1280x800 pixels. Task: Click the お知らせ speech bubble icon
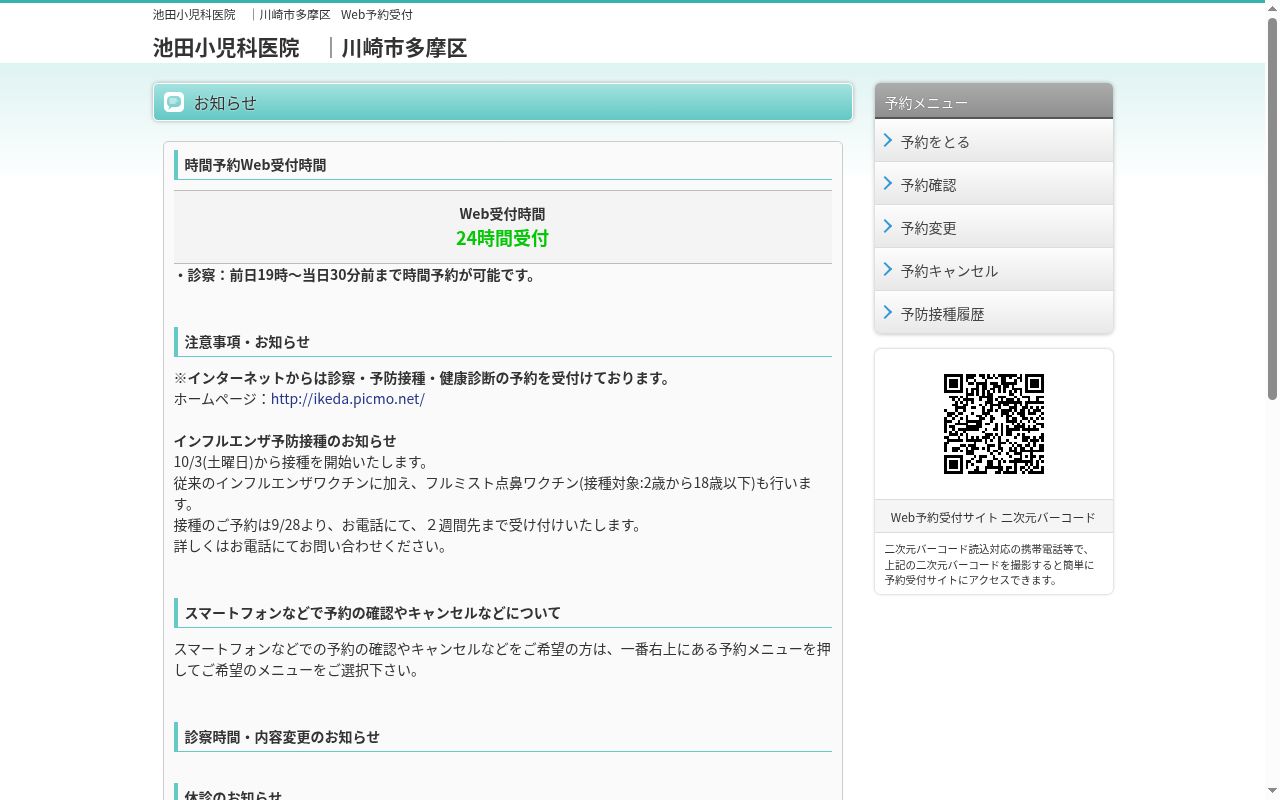[x=174, y=102]
